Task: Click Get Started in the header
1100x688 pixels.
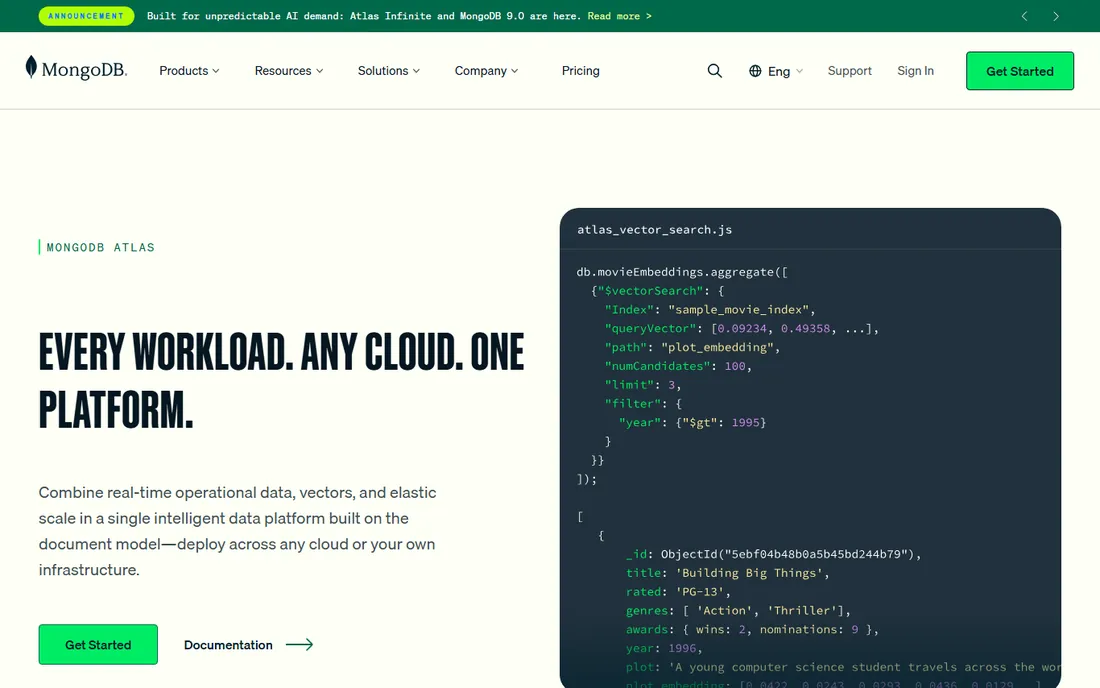Action: tap(1020, 71)
